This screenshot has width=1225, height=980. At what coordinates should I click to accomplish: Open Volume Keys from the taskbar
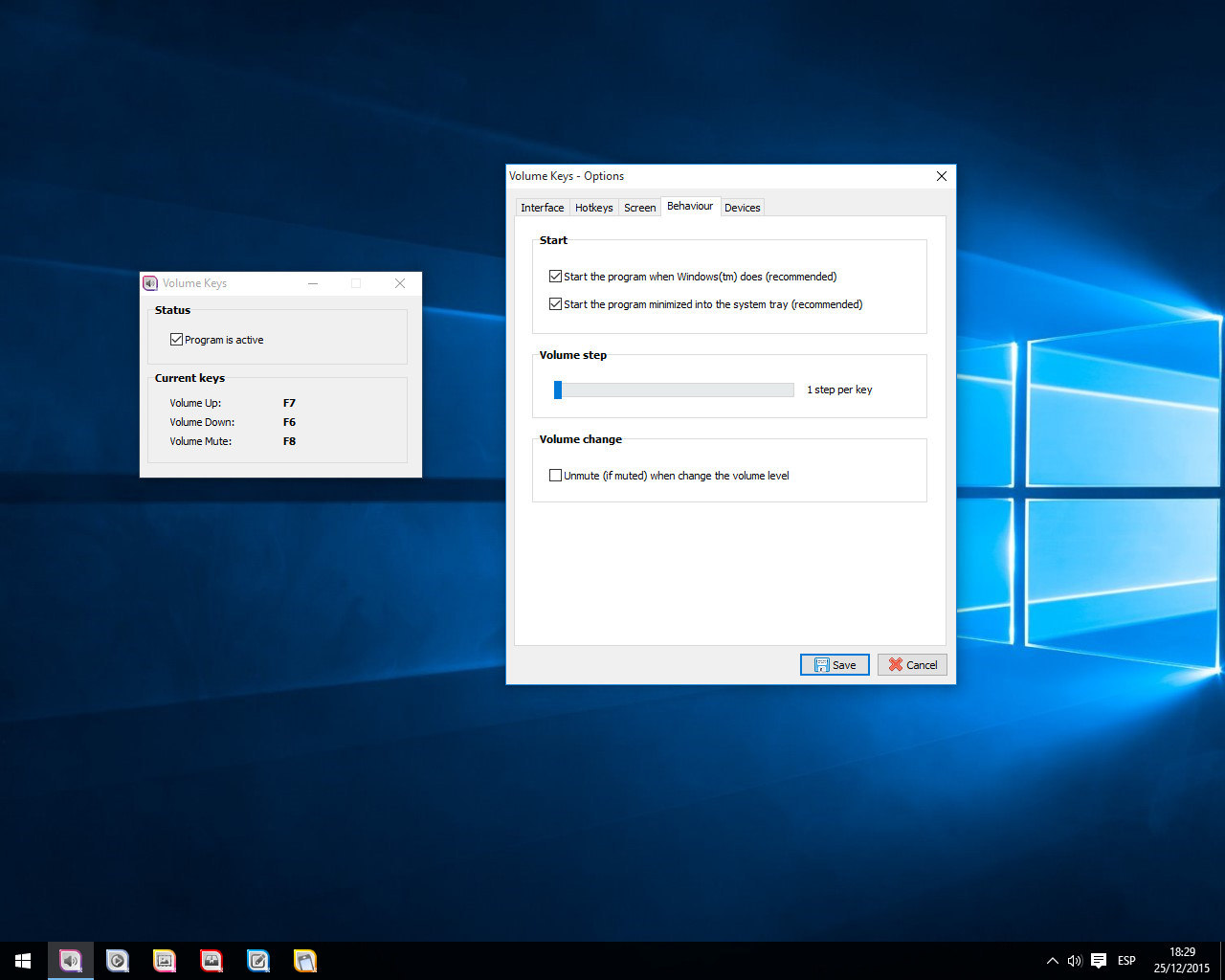point(71,960)
